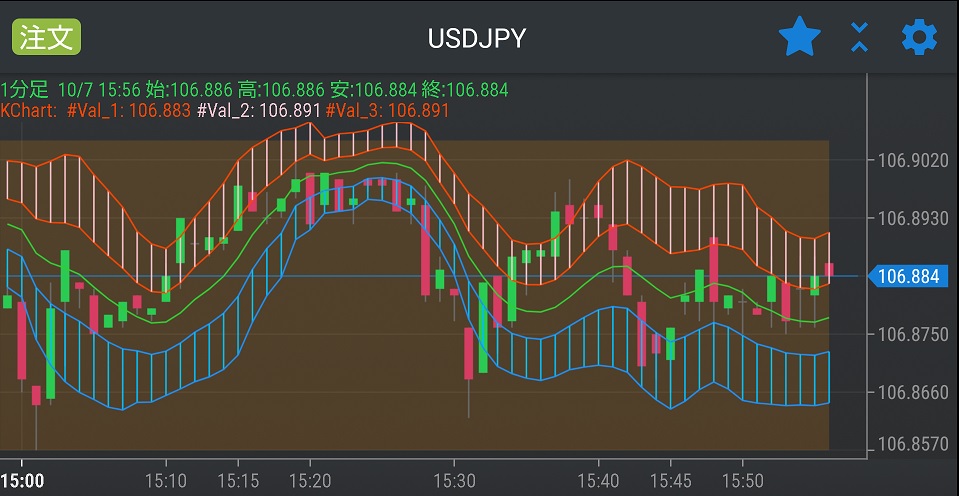Image resolution: width=959 pixels, height=496 pixels.
Task: Click the #Val_2: 106.891 indicator value
Action: [x=259, y=111]
